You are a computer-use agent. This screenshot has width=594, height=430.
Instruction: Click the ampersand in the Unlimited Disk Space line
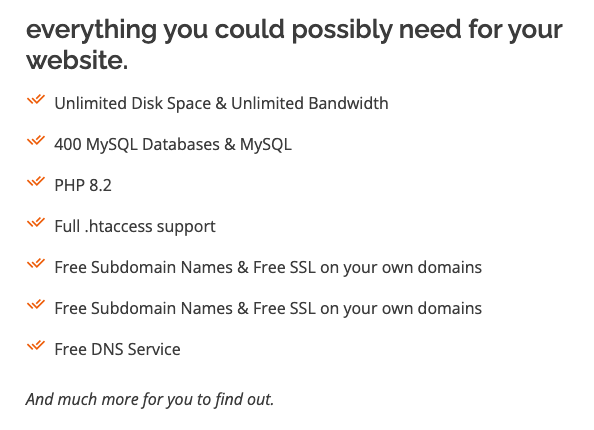pos(221,103)
